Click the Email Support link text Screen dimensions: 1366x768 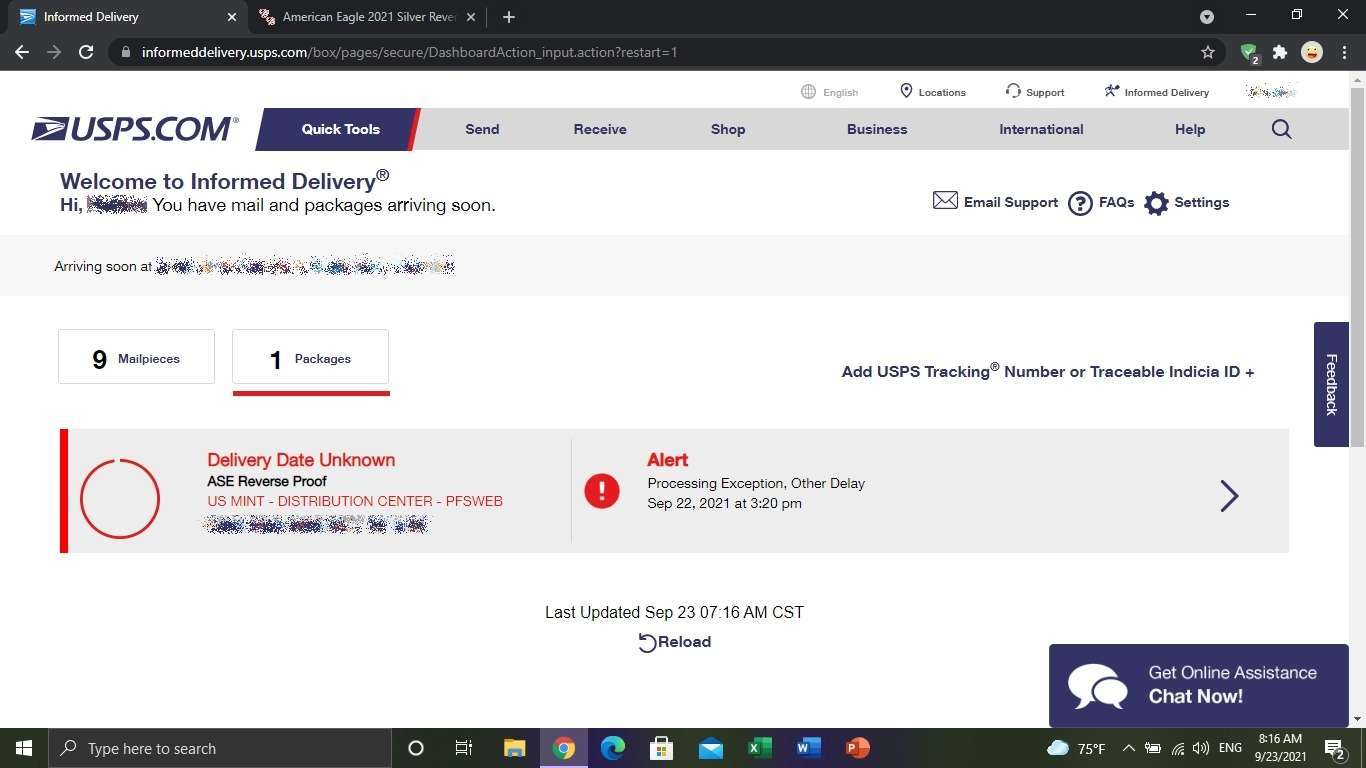(x=1010, y=202)
